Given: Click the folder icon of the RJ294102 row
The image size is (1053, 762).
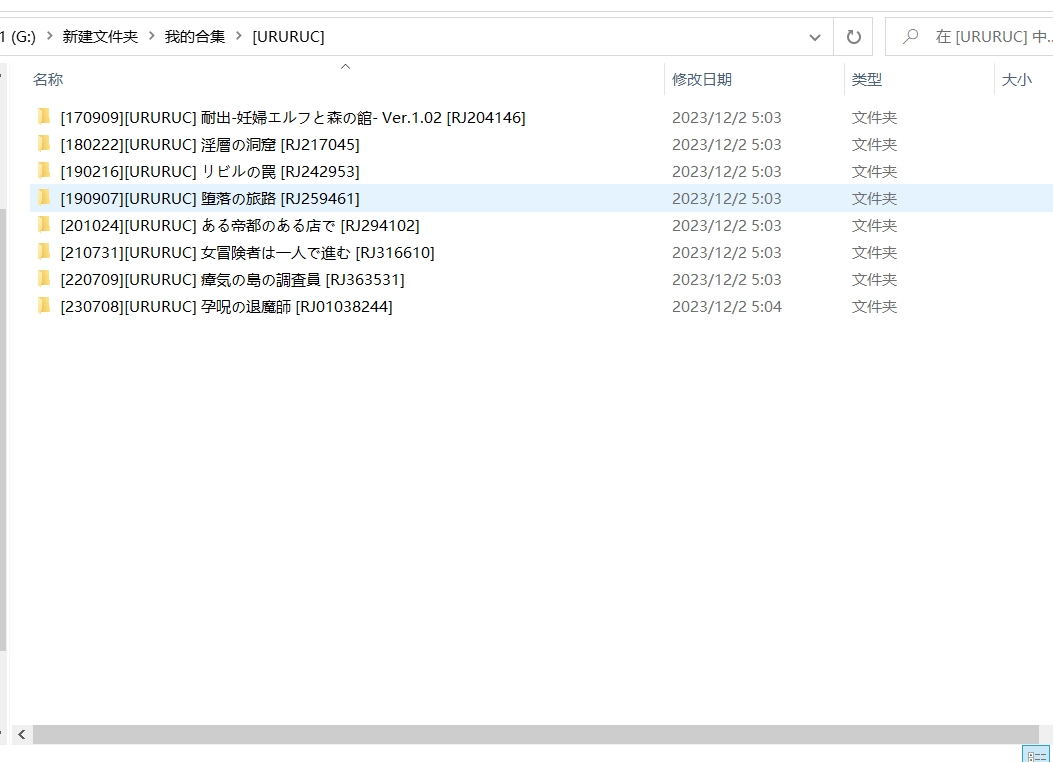Looking at the screenshot, I should click(44, 225).
